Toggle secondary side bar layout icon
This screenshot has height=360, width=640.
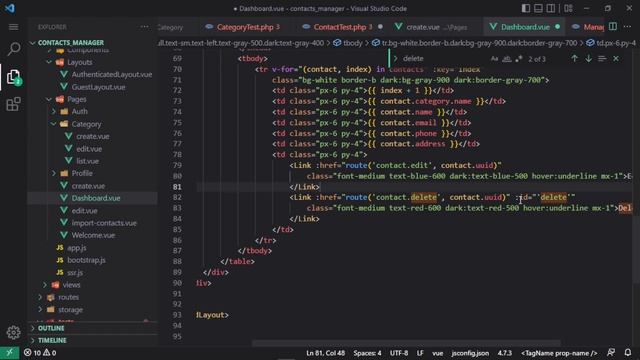point(551,8)
